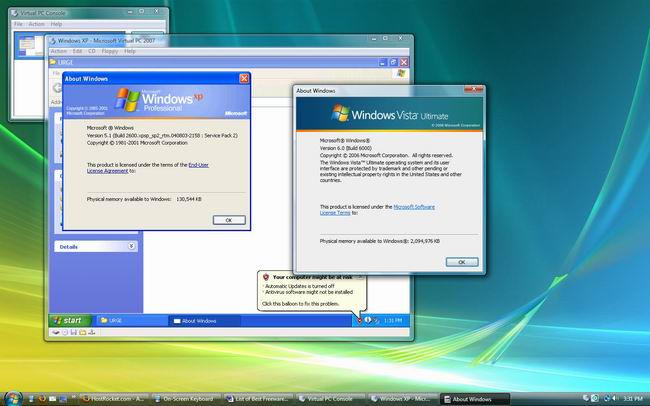
Task: Switch to On-Screen Keyboard taskbar button
Action: click(184, 399)
